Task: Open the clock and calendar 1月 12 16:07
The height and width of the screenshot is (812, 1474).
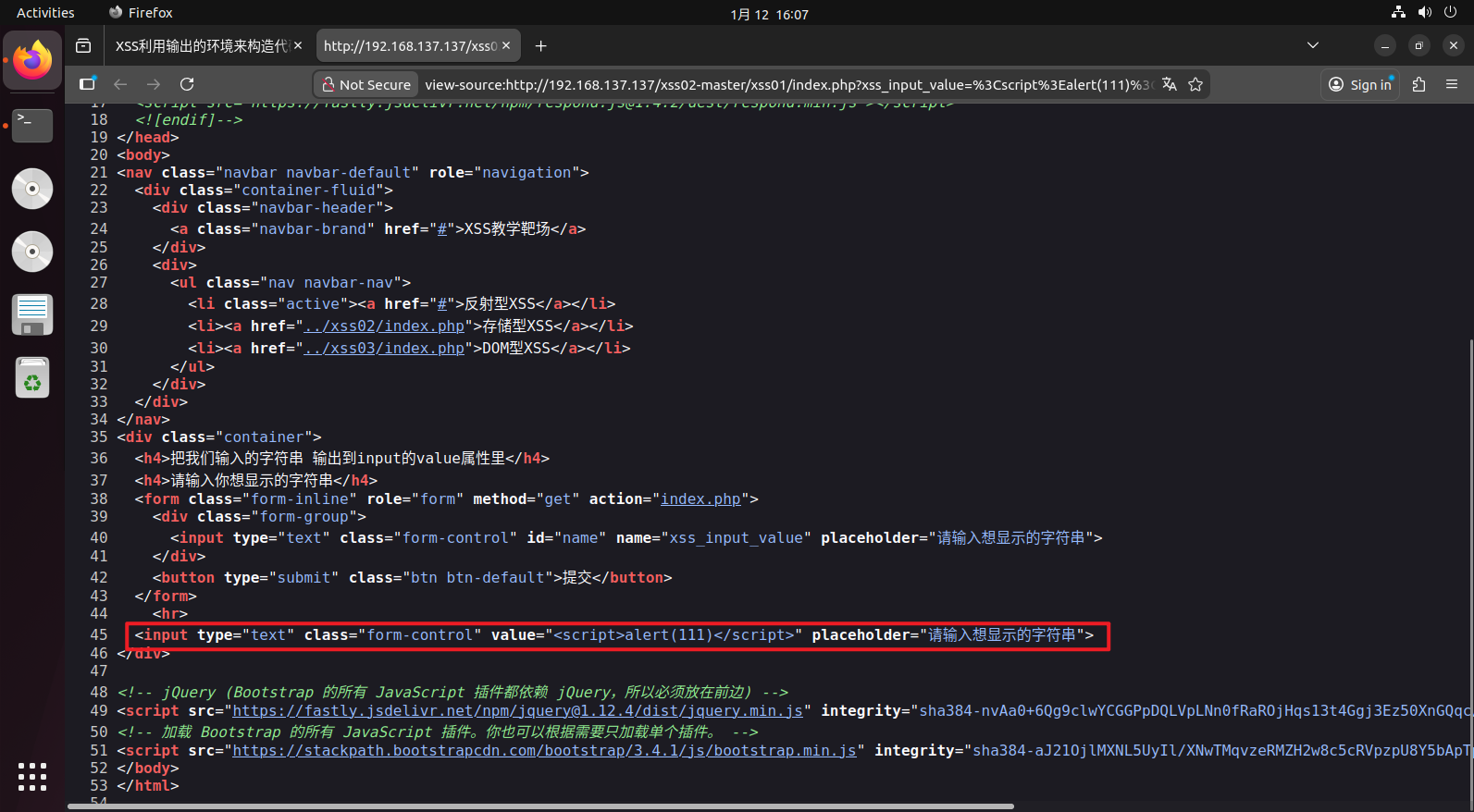Action: point(769,14)
